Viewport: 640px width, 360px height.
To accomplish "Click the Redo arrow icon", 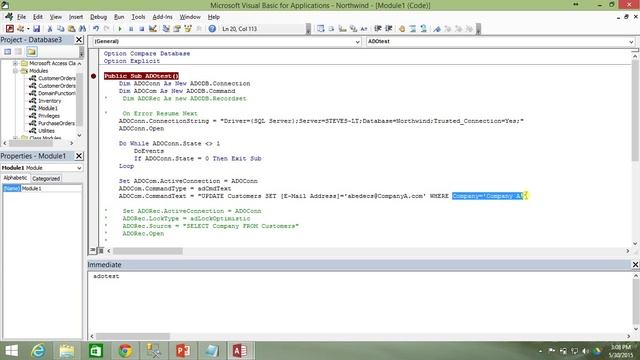I will click(107, 29).
